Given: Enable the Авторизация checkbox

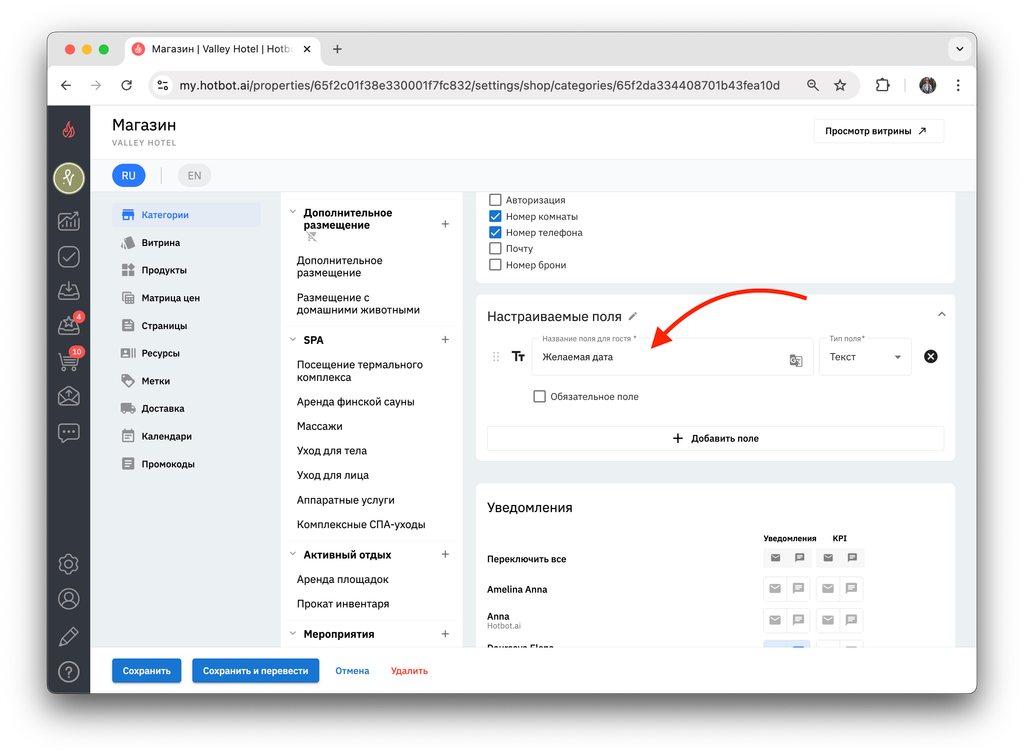Looking at the screenshot, I should click(x=495, y=200).
